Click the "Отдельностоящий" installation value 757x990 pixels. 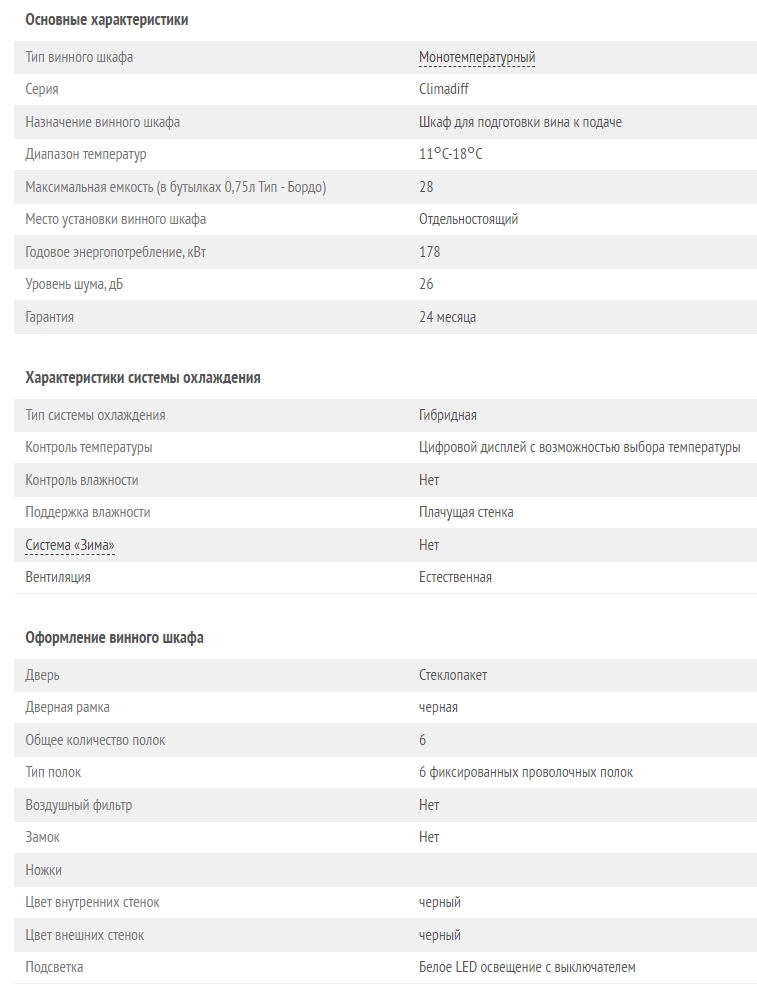(x=468, y=219)
